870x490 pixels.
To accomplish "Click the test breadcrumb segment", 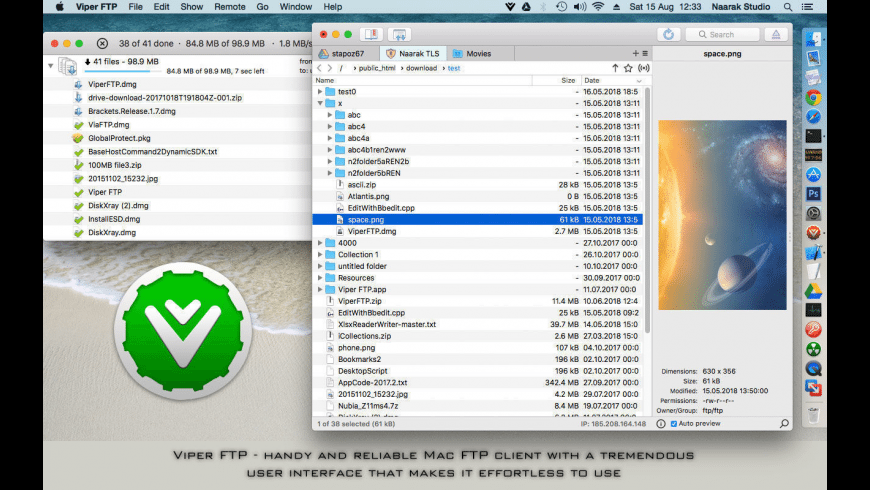I will tap(454, 68).
